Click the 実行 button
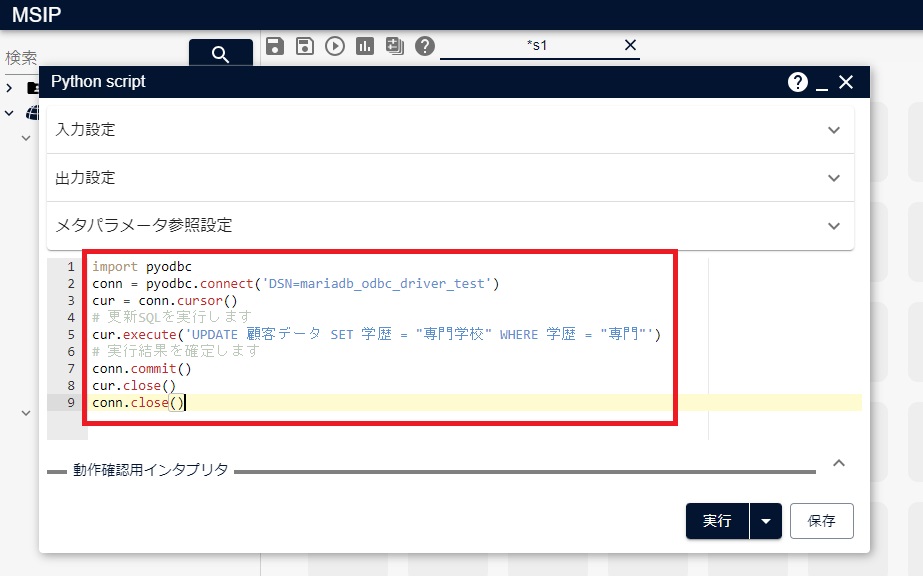The height and width of the screenshot is (576, 923). pyautogui.click(x=717, y=521)
